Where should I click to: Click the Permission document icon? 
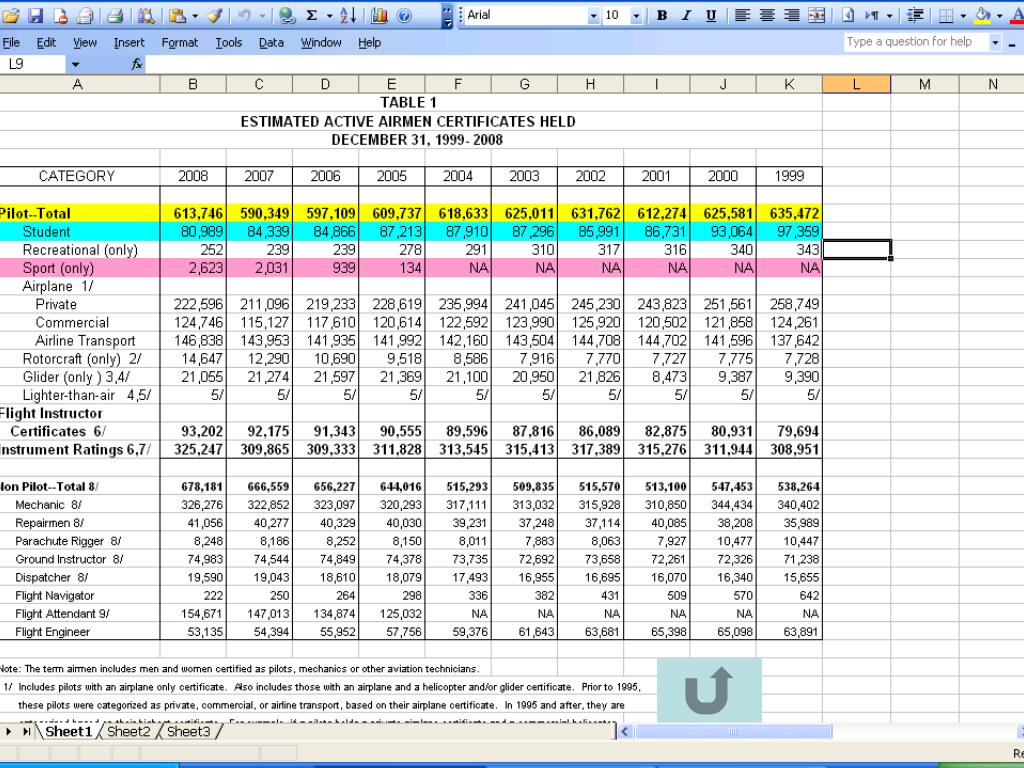pos(61,15)
